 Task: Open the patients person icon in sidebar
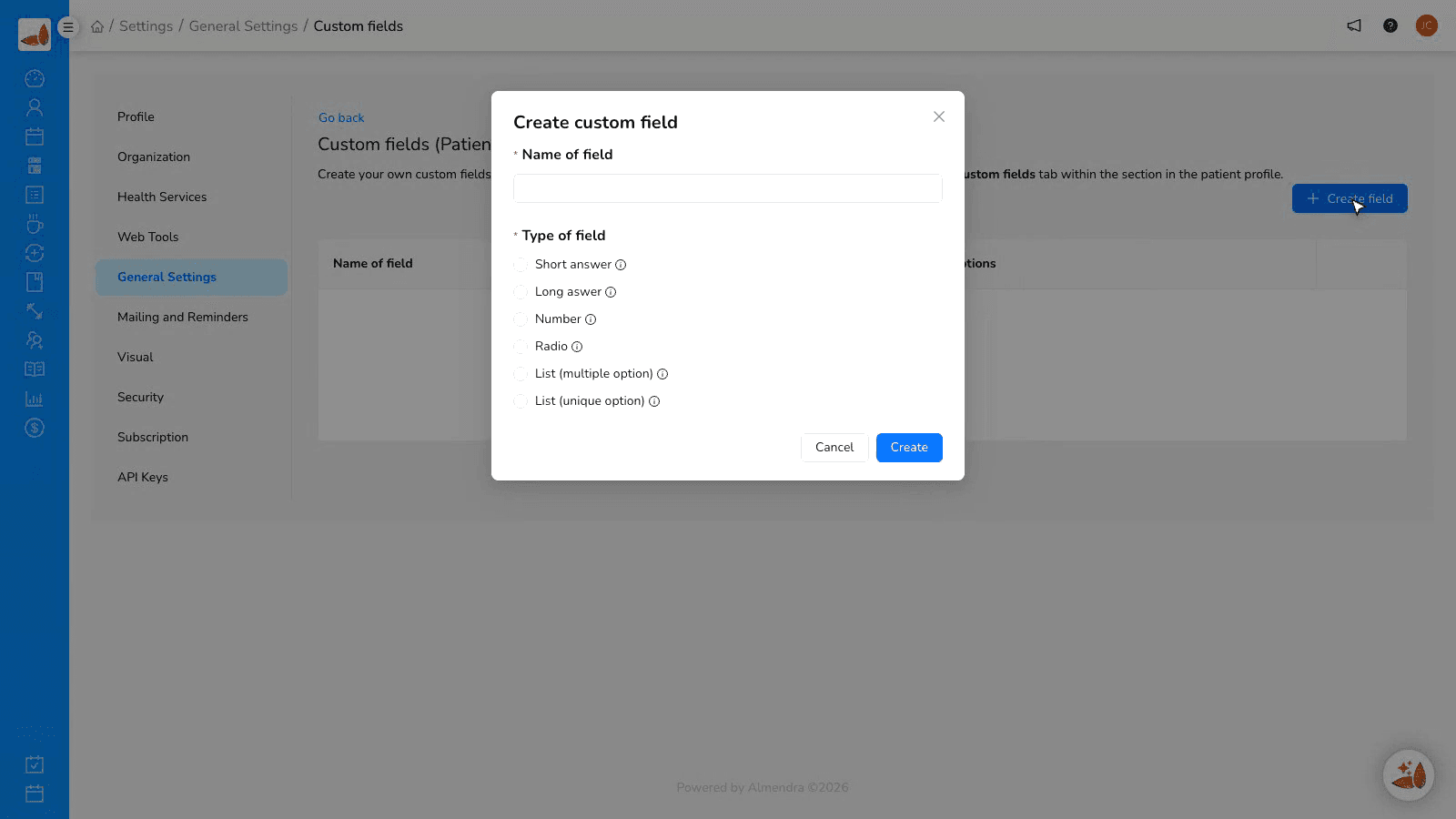coord(35,107)
